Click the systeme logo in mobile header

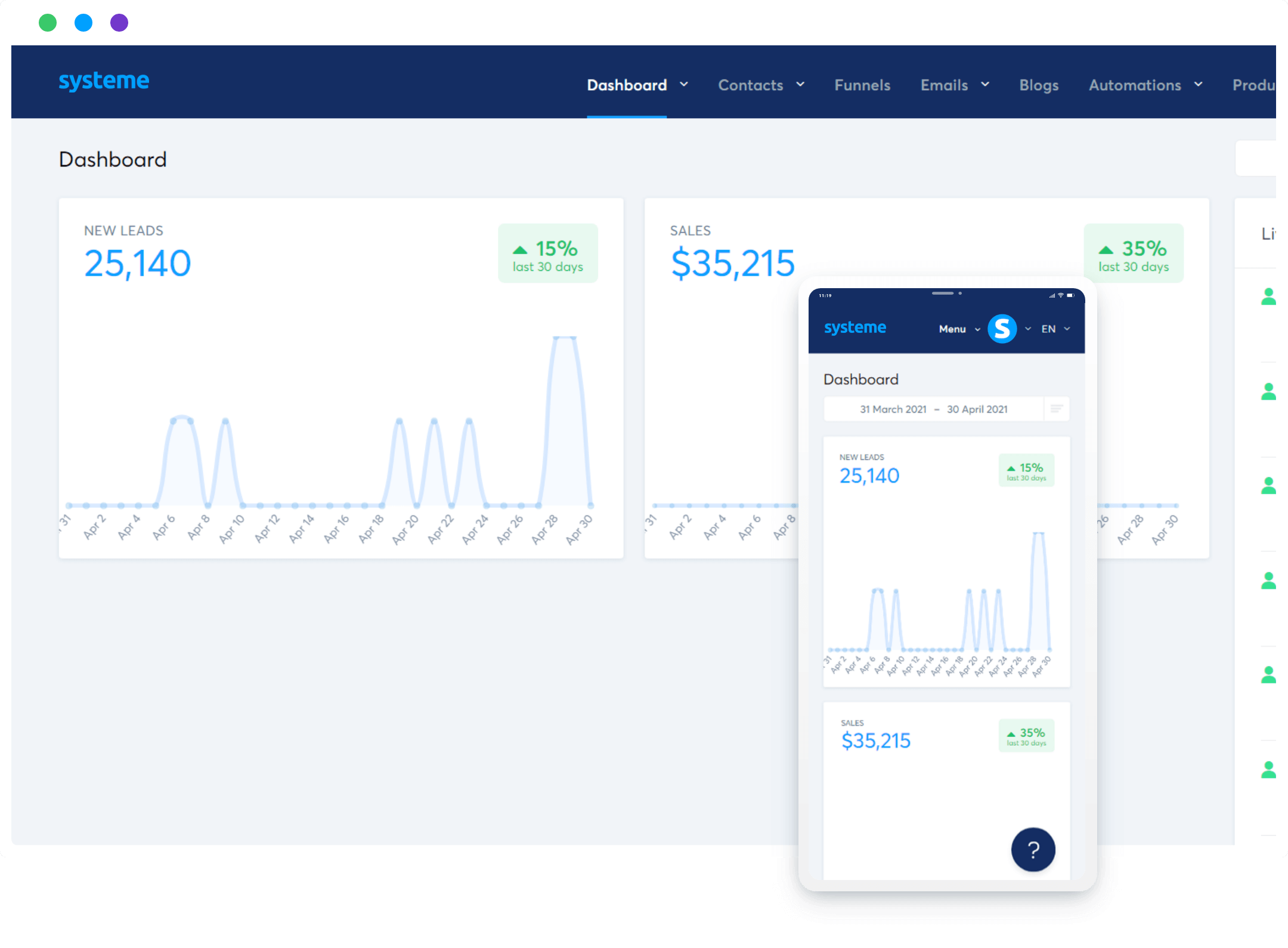[854, 328]
